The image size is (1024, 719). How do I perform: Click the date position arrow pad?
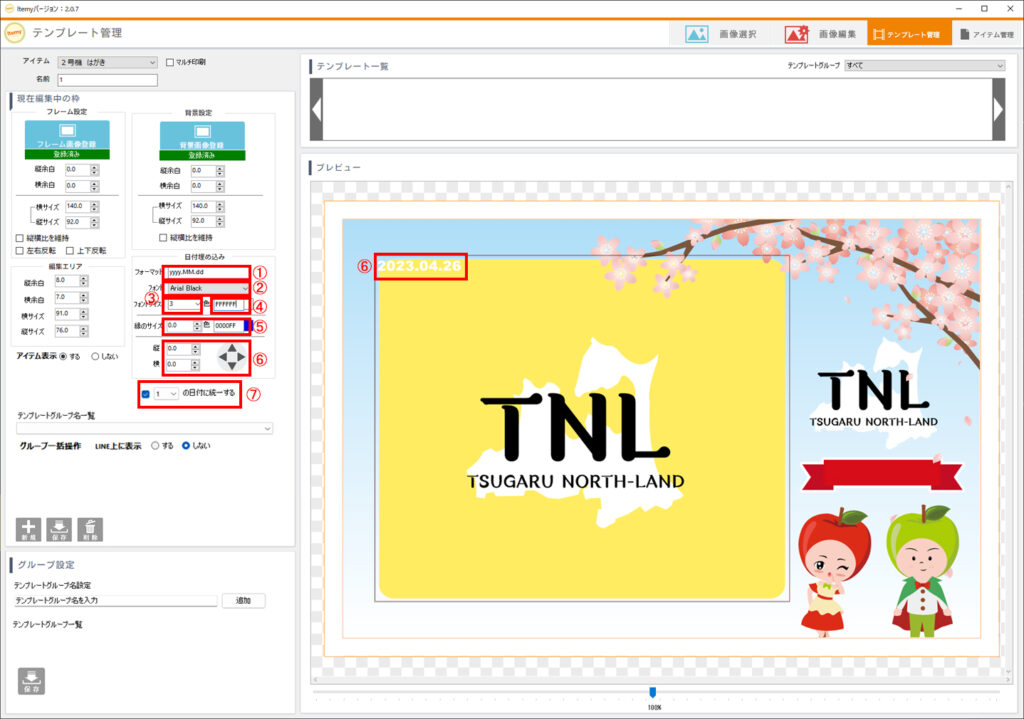(x=232, y=357)
